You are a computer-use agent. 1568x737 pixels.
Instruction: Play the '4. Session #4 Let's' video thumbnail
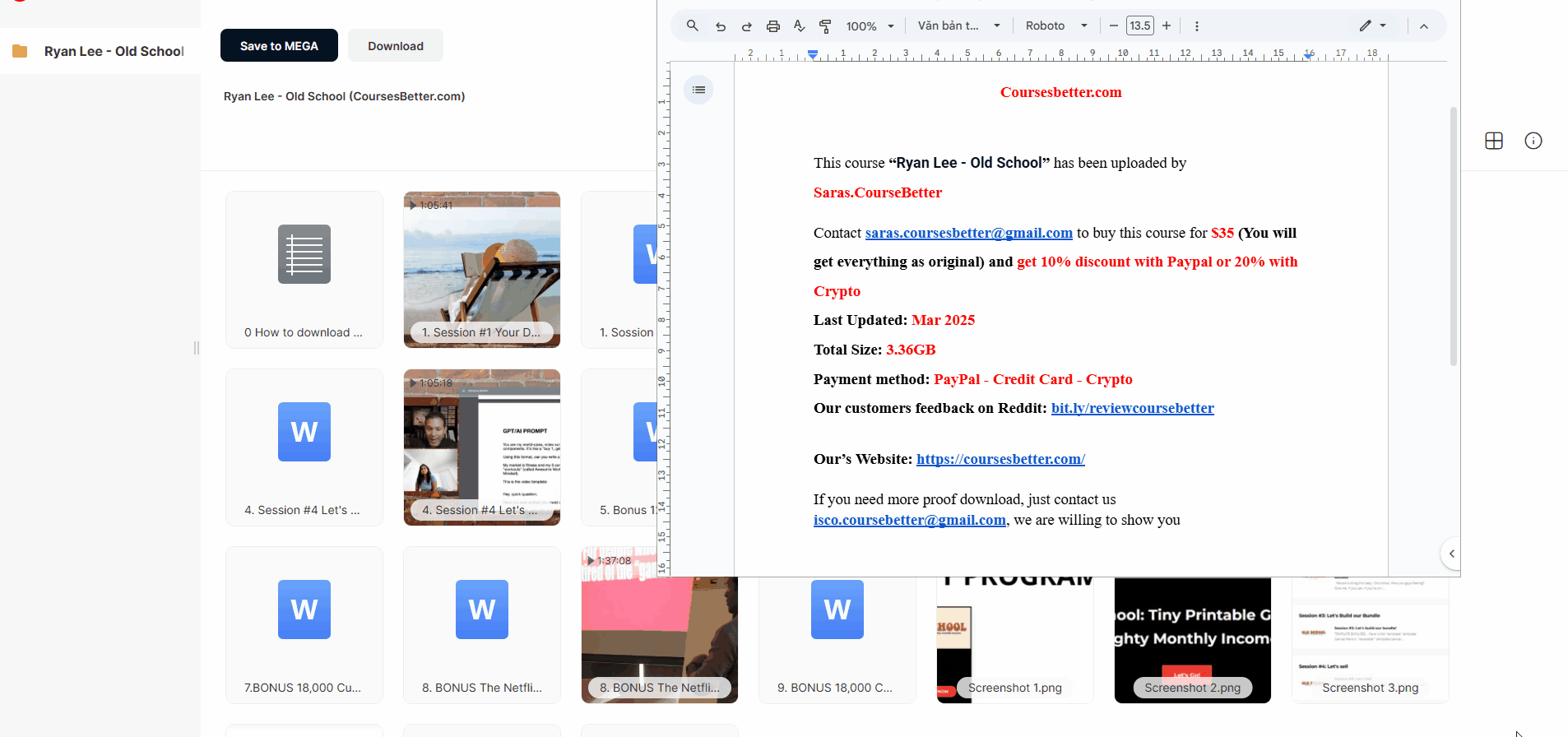click(482, 447)
